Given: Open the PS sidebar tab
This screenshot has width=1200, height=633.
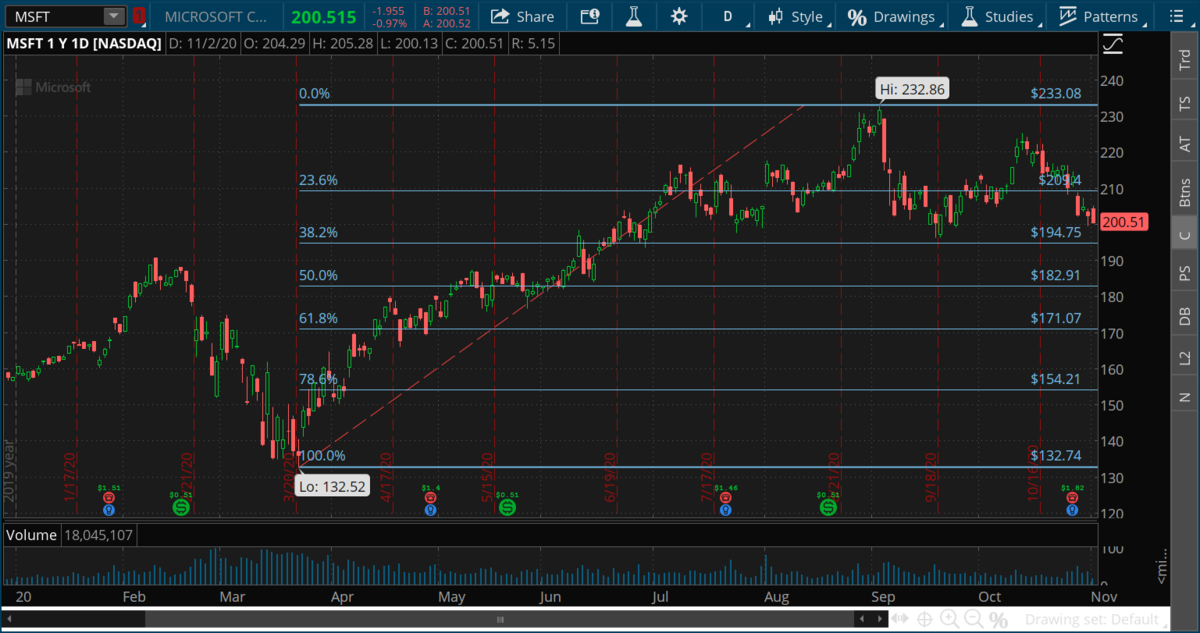Looking at the screenshot, I should coord(1185,274).
